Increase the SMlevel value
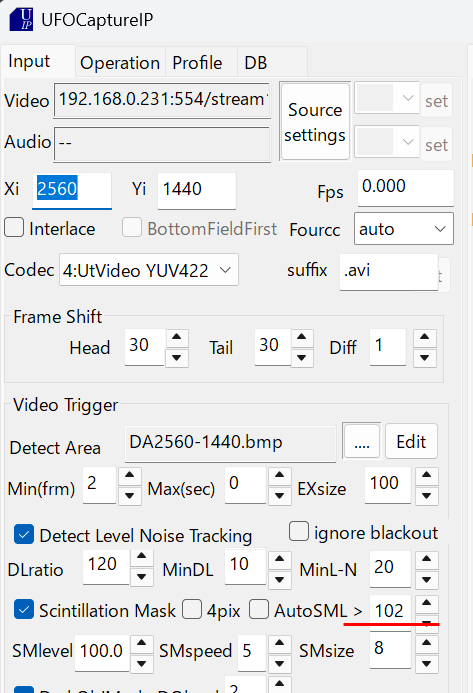 tap(141, 644)
